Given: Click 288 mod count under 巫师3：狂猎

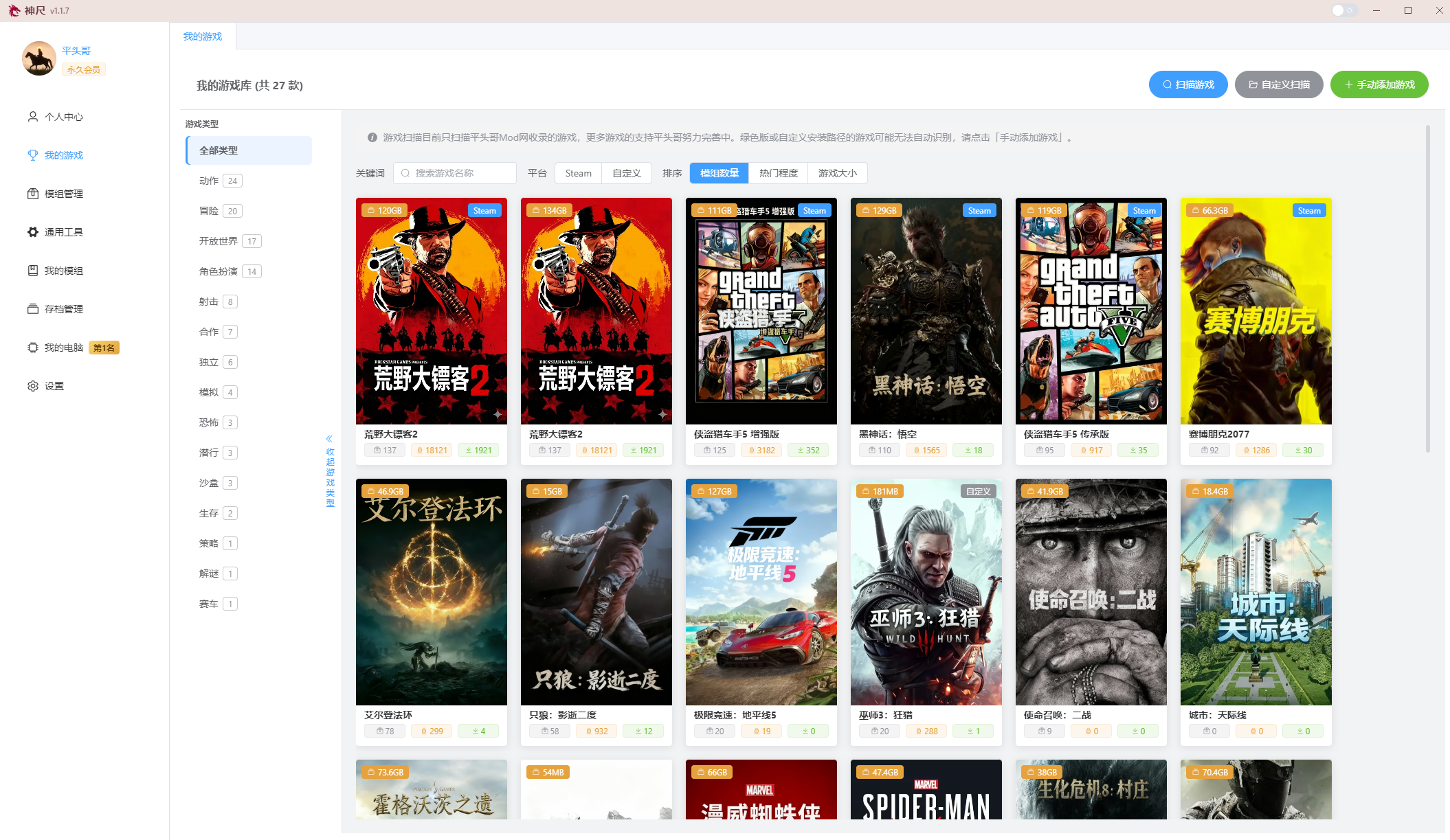Looking at the screenshot, I should click(x=926, y=731).
